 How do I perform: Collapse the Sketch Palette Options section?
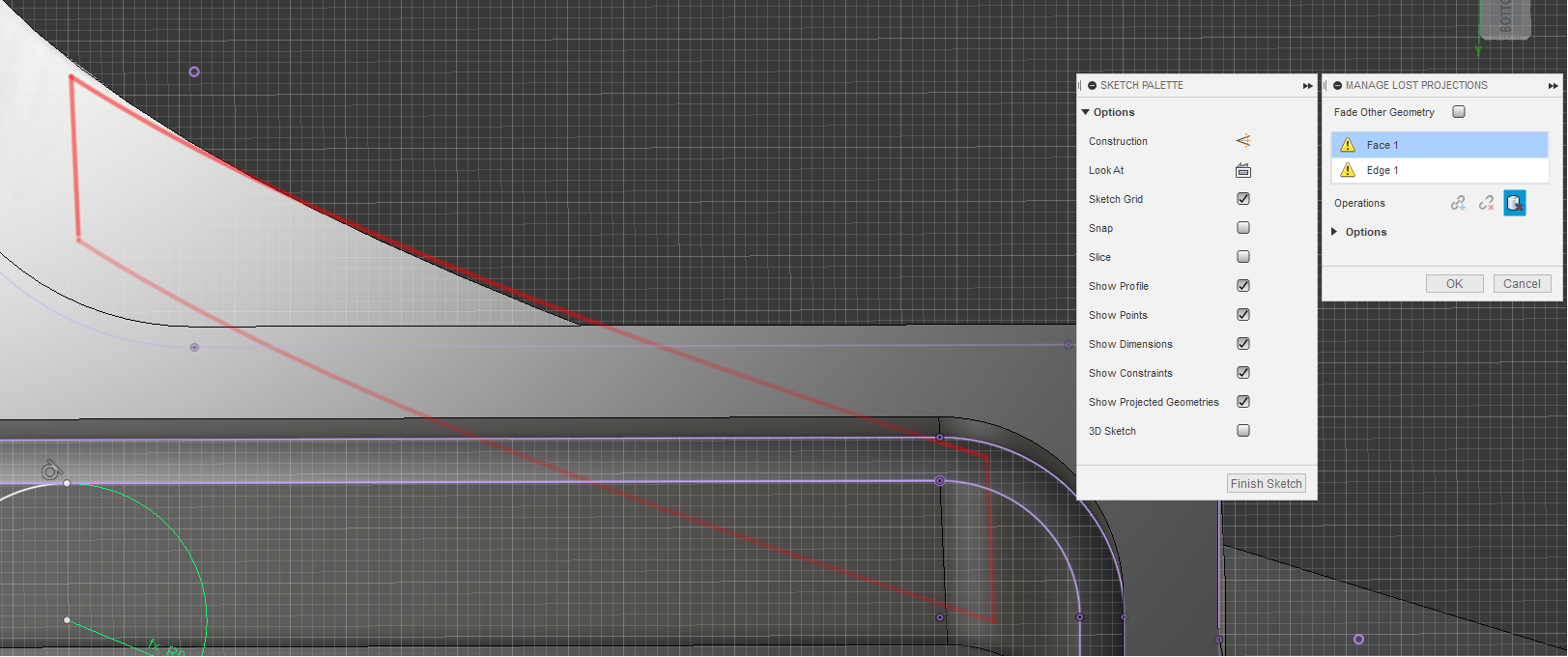(1086, 112)
